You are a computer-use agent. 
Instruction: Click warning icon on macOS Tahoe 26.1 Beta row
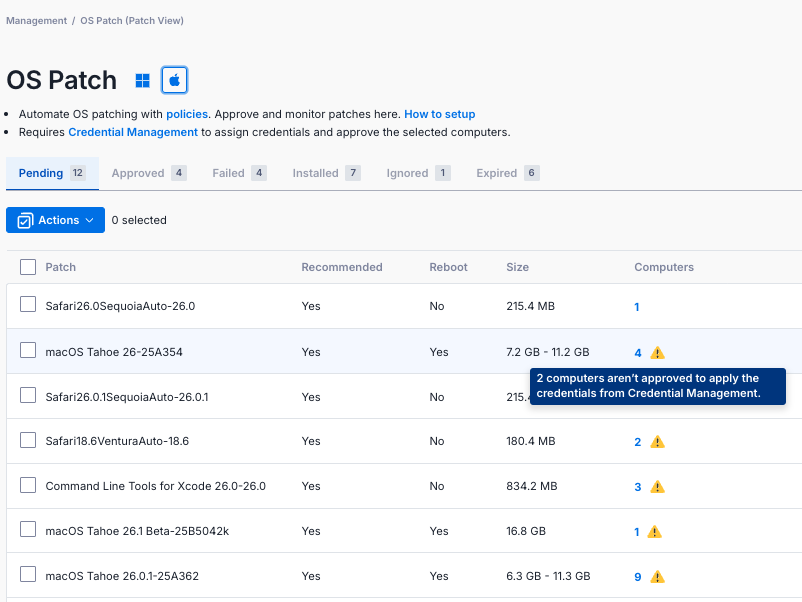pyautogui.click(x=654, y=531)
